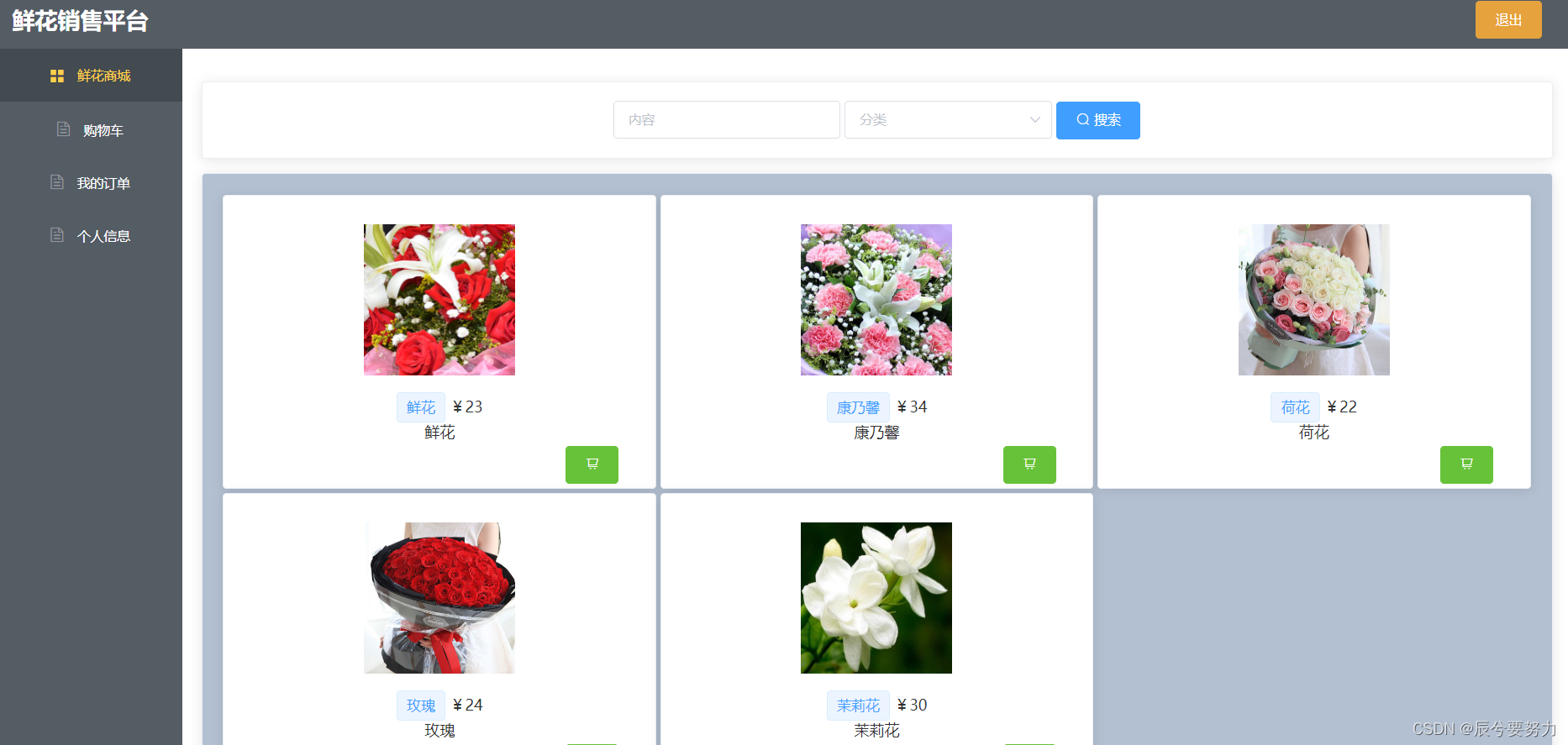Open 我的订单 menu item
The height and width of the screenshot is (745, 1568).
[x=91, y=183]
